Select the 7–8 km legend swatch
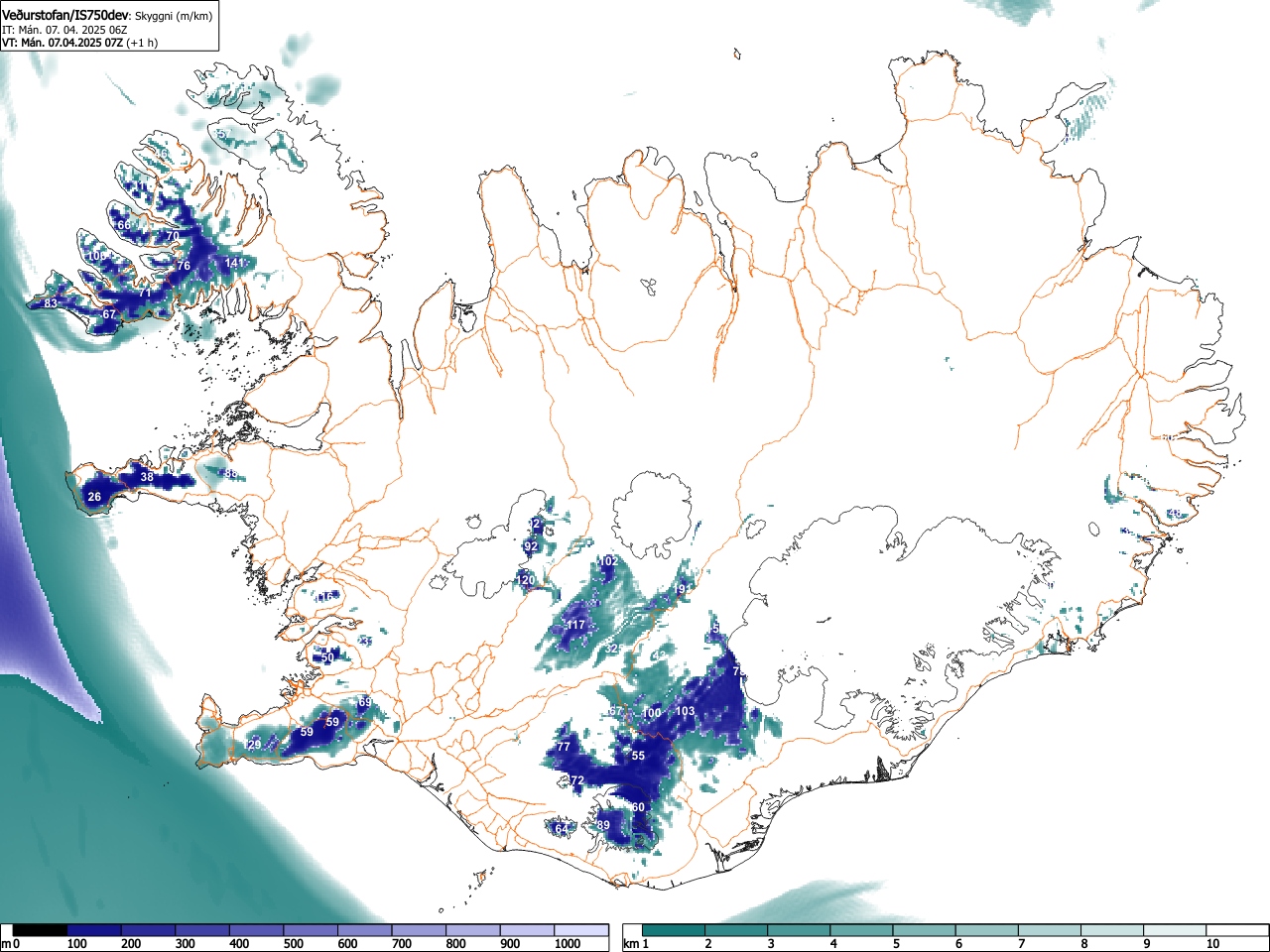Viewport: 1270px width, 952px height. tap(1052, 930)
